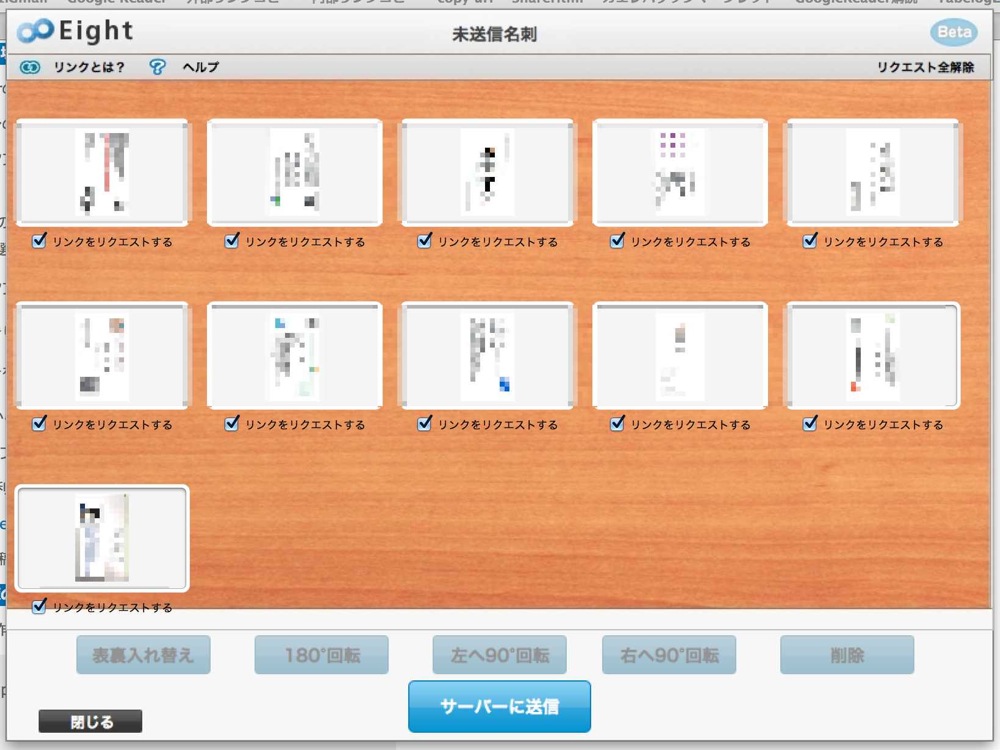Image resolution: width=1000 pixels, height=750 pixels.
Task: Uncheck link request for third row card
Action: (x=40, y=606)
